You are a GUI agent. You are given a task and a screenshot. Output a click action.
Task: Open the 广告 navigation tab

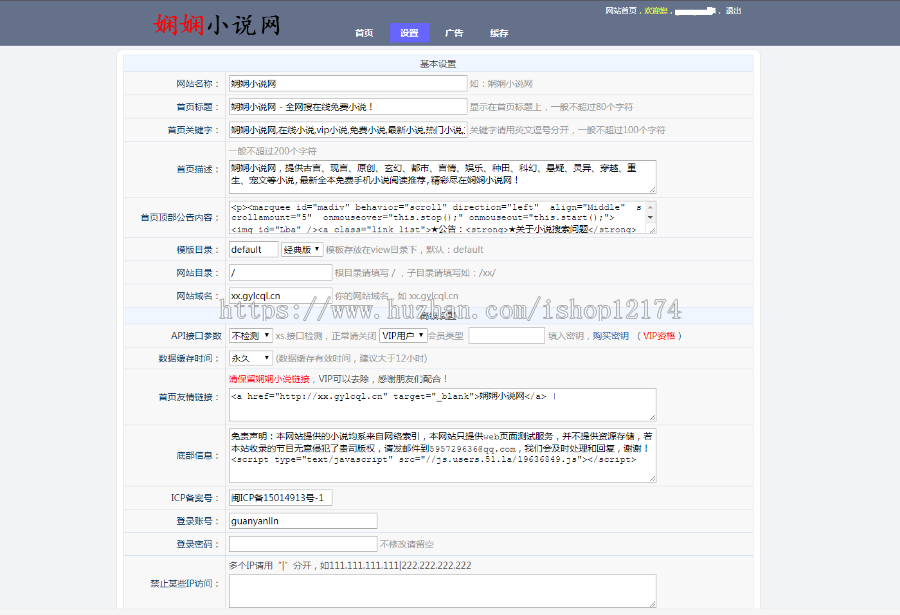tap(454, 33)
